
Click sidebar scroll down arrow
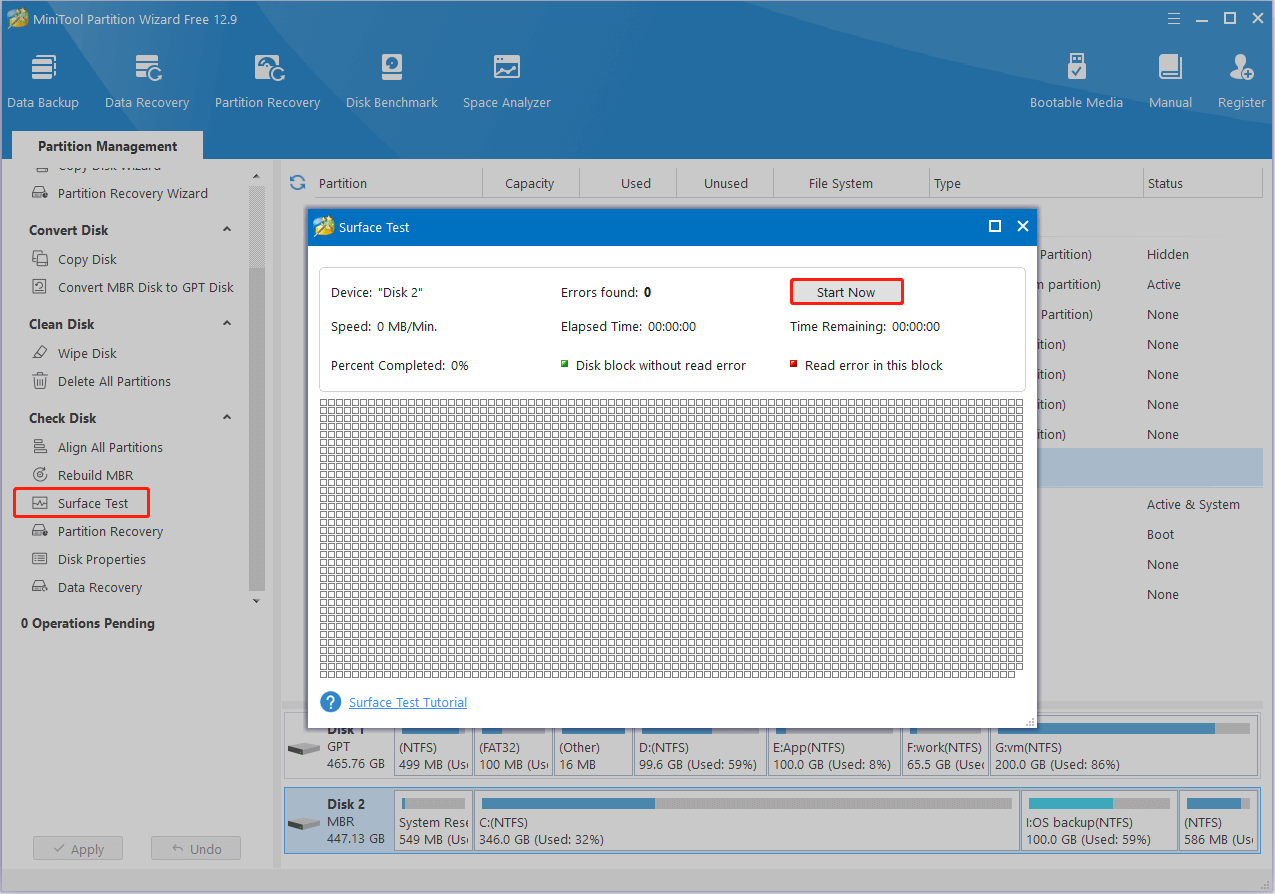[x=256, y=601]
